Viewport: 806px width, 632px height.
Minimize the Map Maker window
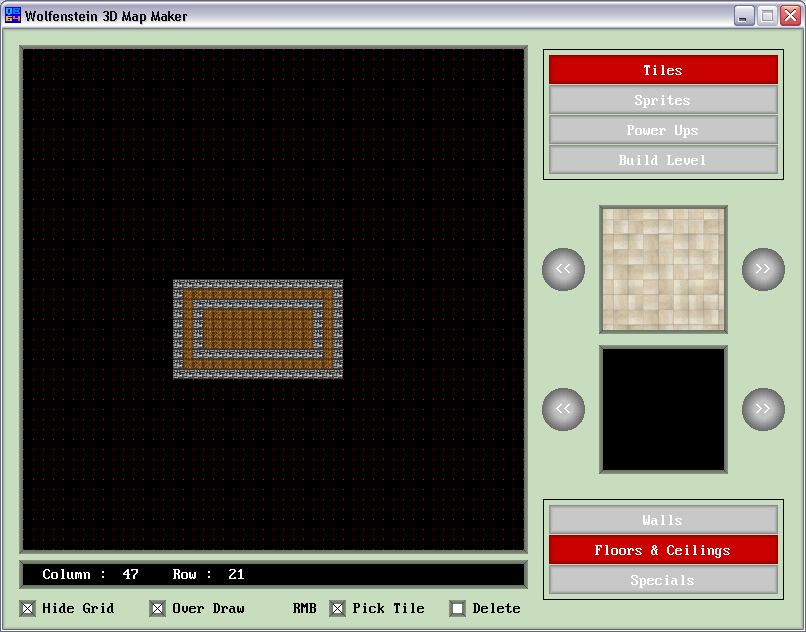[744, 16]
